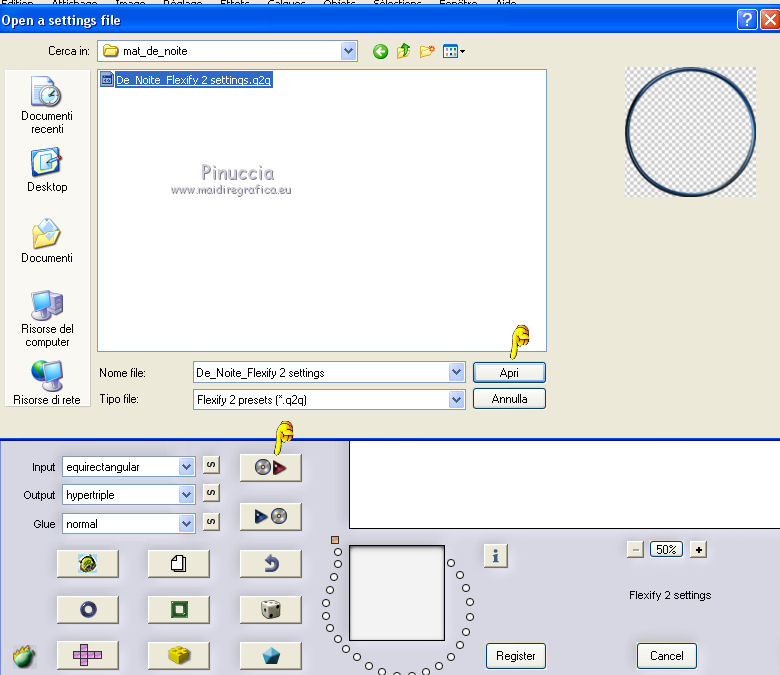Viewport: 780px width, 675px height.
Task: Click the orange square dial marker
Action: point(335,540)
